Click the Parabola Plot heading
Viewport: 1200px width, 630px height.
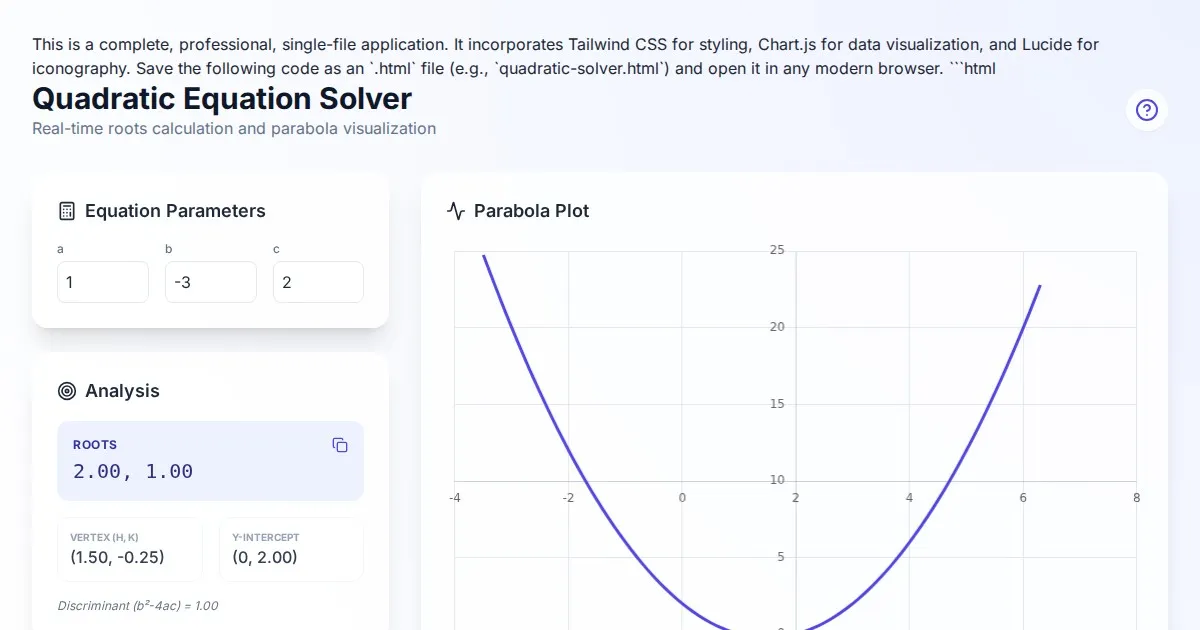click(x=531, y=211)
